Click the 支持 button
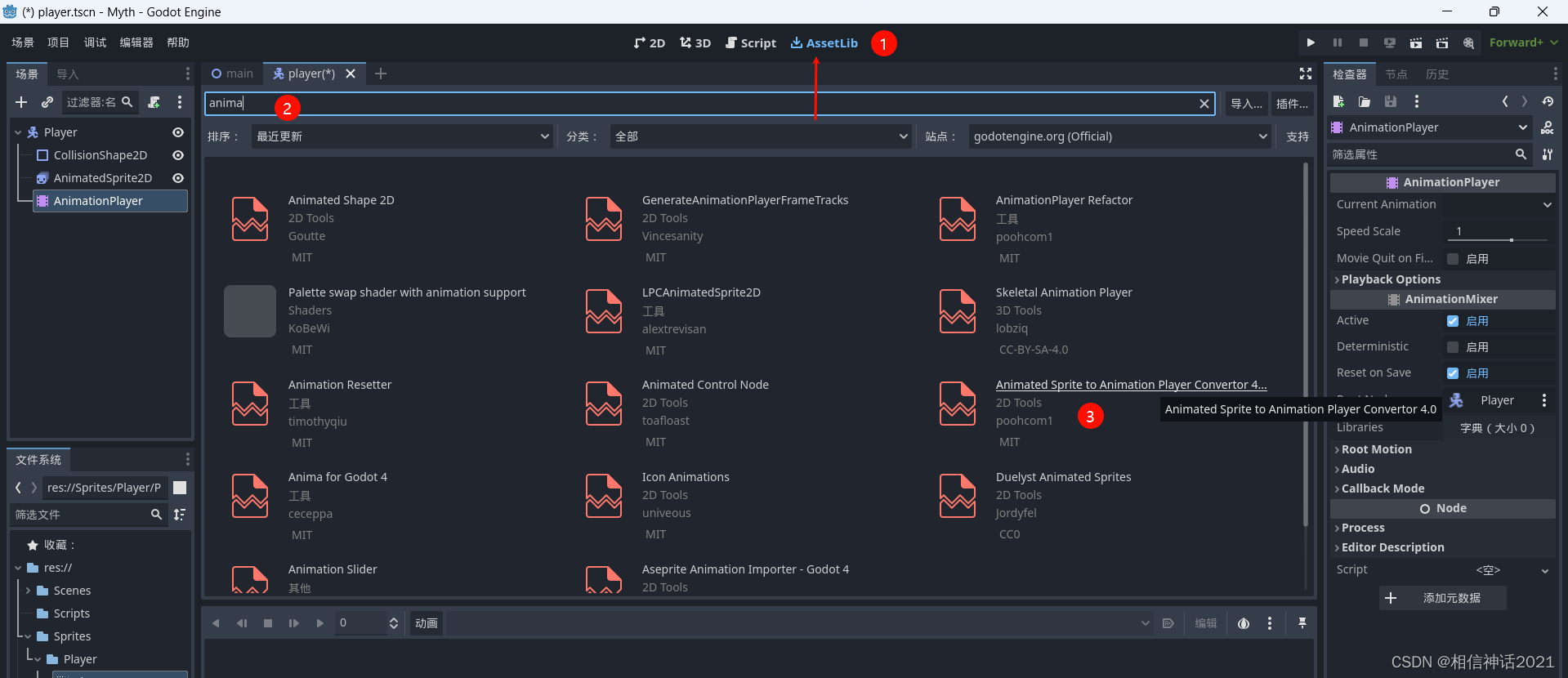 tap(1298, 136)
